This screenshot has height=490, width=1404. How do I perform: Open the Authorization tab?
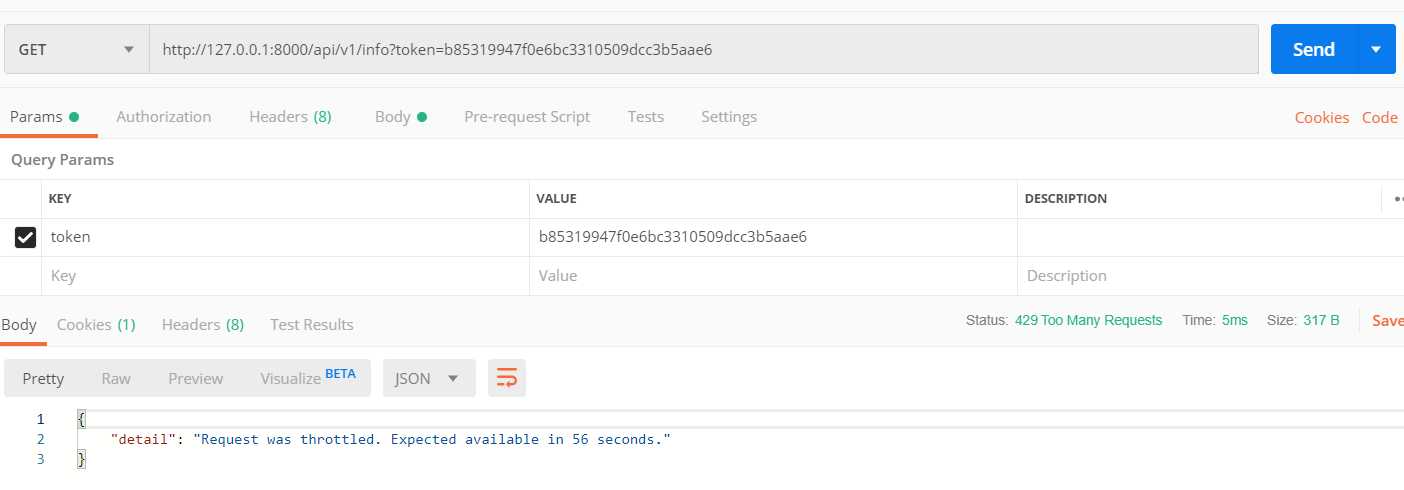coord(164,117)
